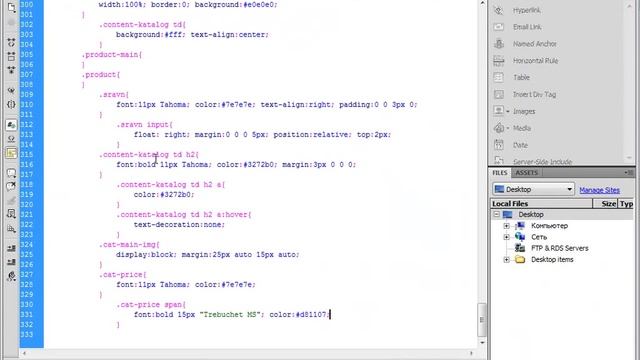640x360 pixels.
Task: Toggle Line Numbers in the coding toolbar
Action: 11,125
